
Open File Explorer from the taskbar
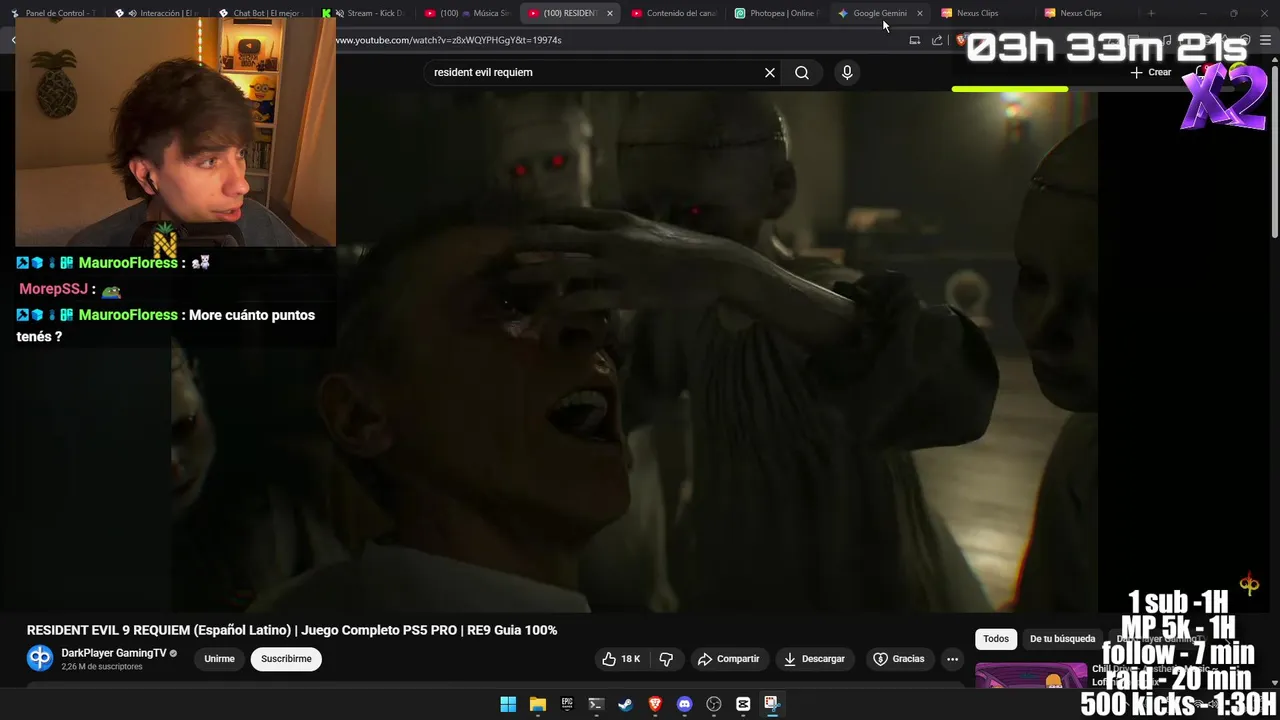538,704
